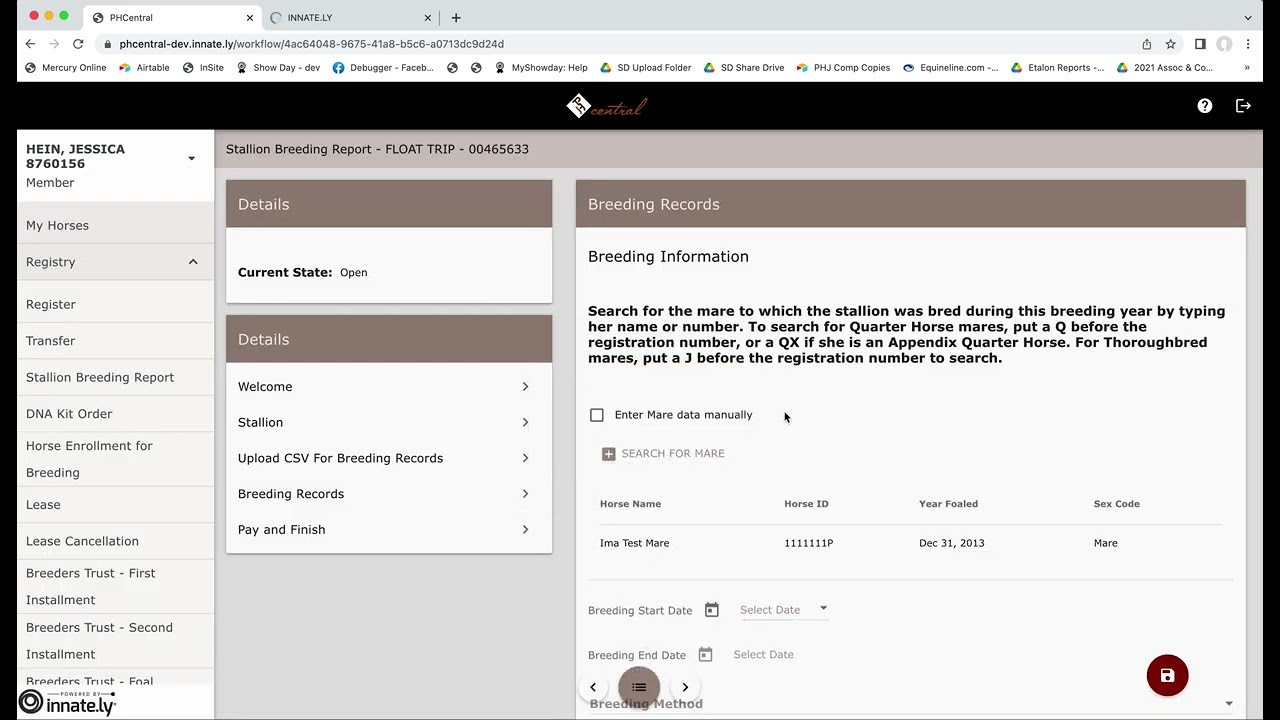The image size is (1280, 720).
Task: Open Chrome tab search dropdown
Action: pos(1248,18)
